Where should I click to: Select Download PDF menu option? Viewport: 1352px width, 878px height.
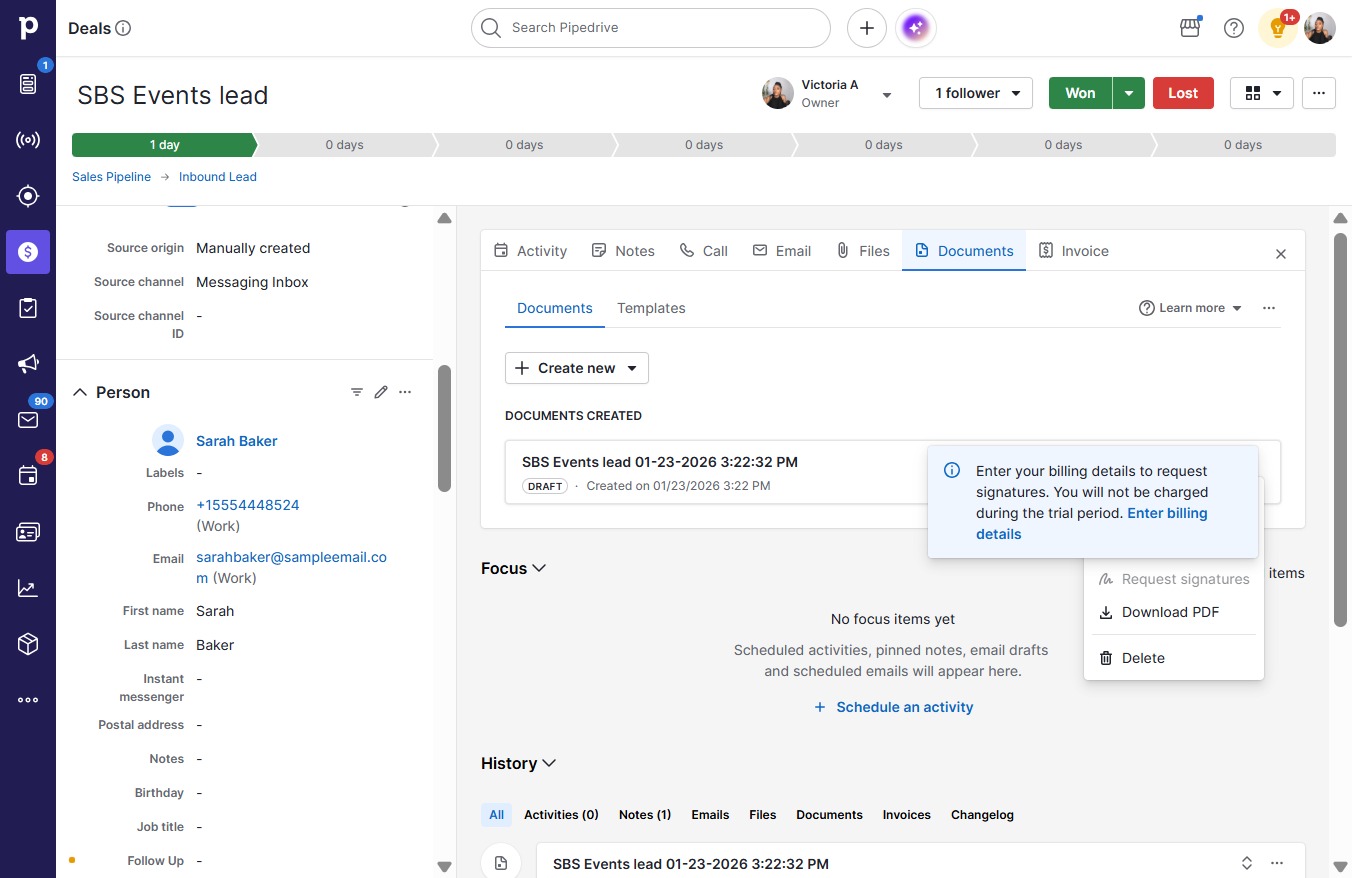(x=1174, y=612)
